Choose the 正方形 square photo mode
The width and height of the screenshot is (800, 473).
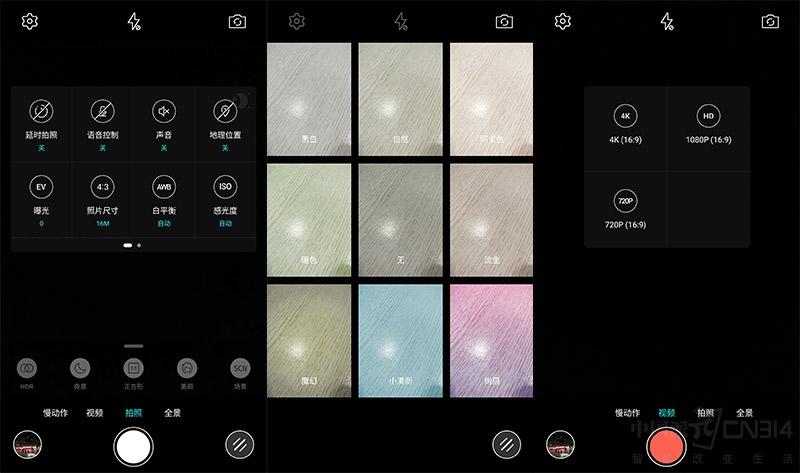pos(133,368)
